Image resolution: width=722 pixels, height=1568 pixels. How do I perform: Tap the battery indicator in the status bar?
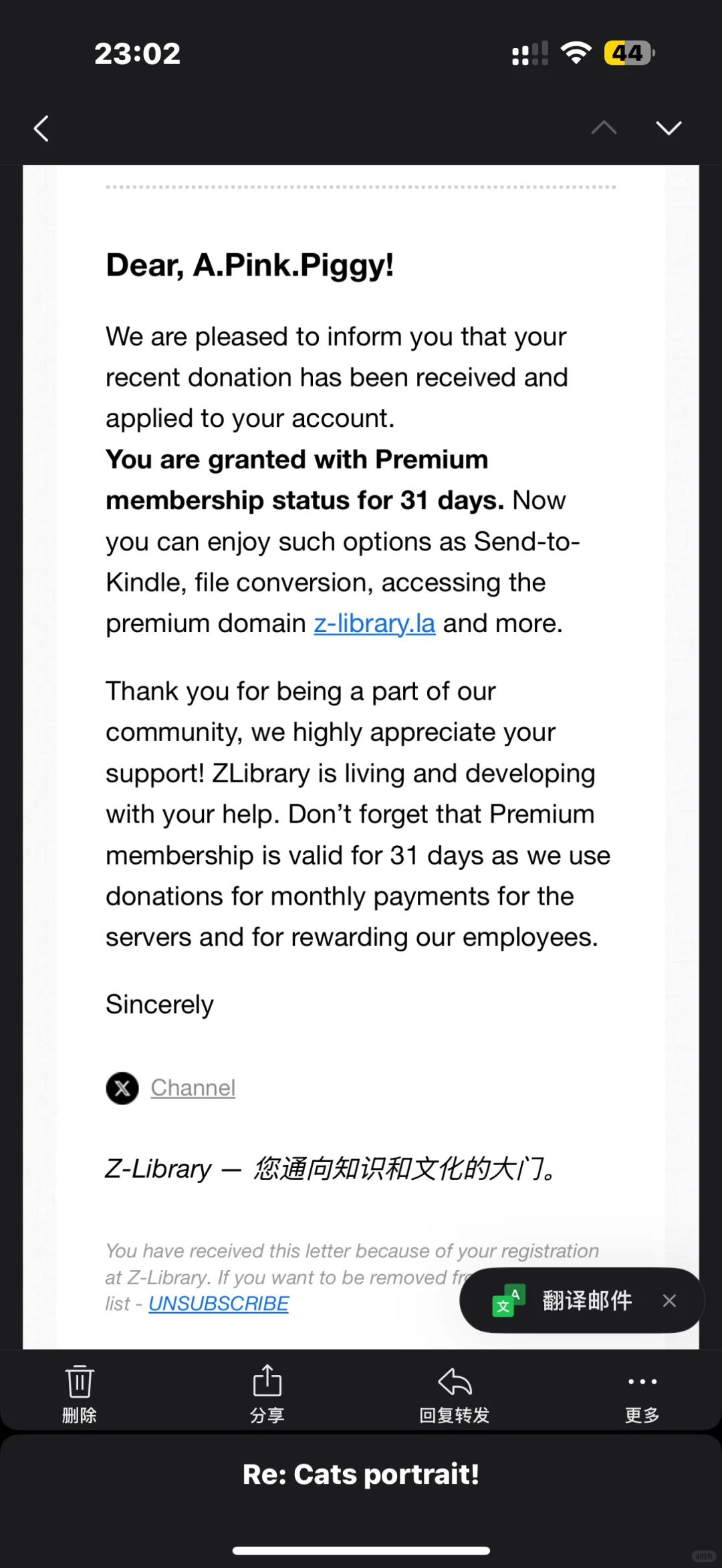point(629,53)
